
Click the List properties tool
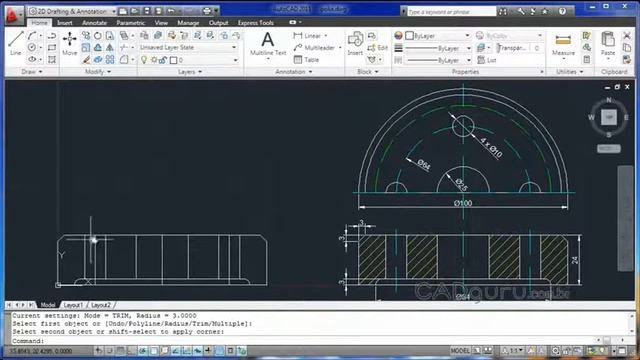pos(487,60)
